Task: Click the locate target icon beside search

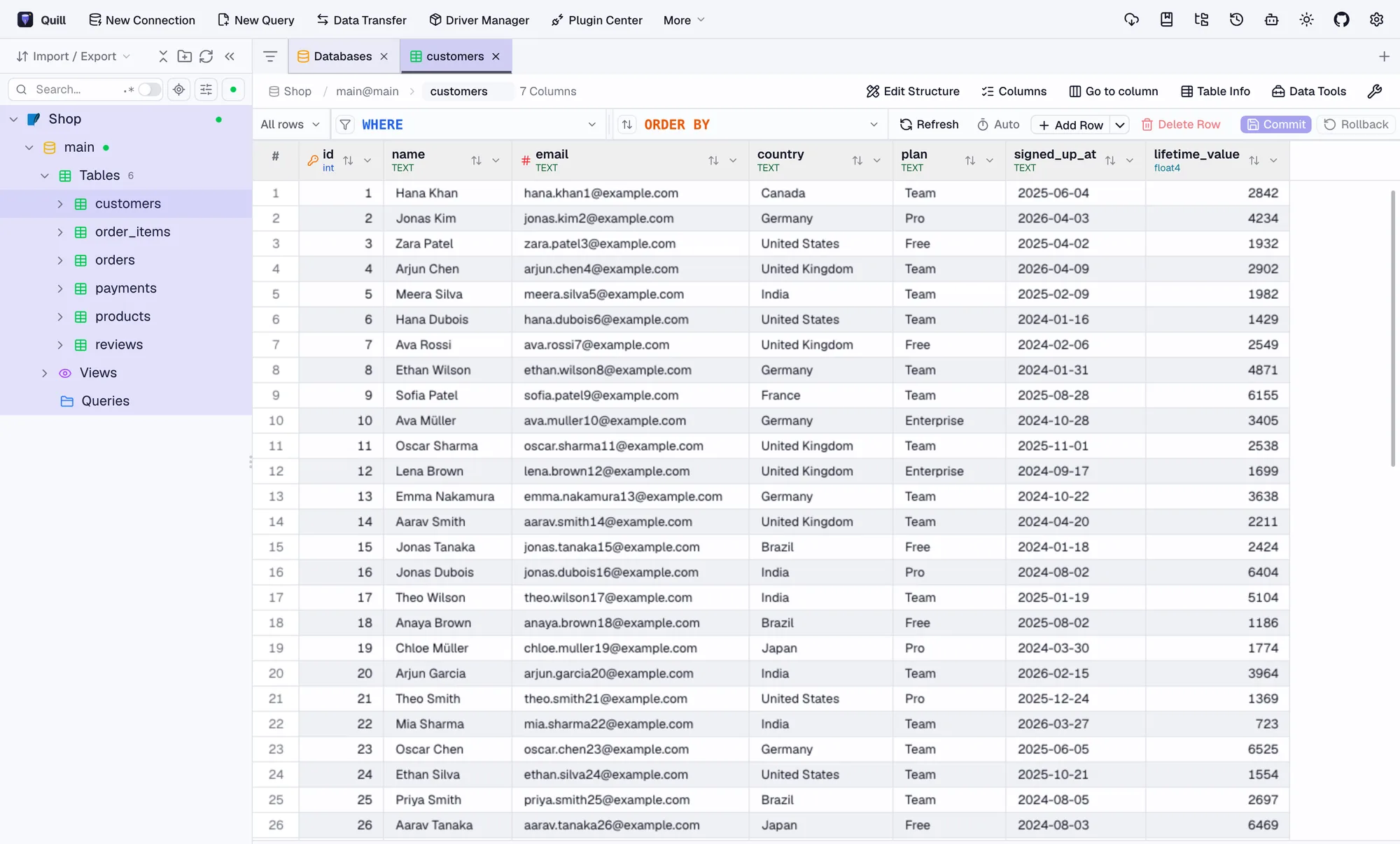Action: point(179,90)
